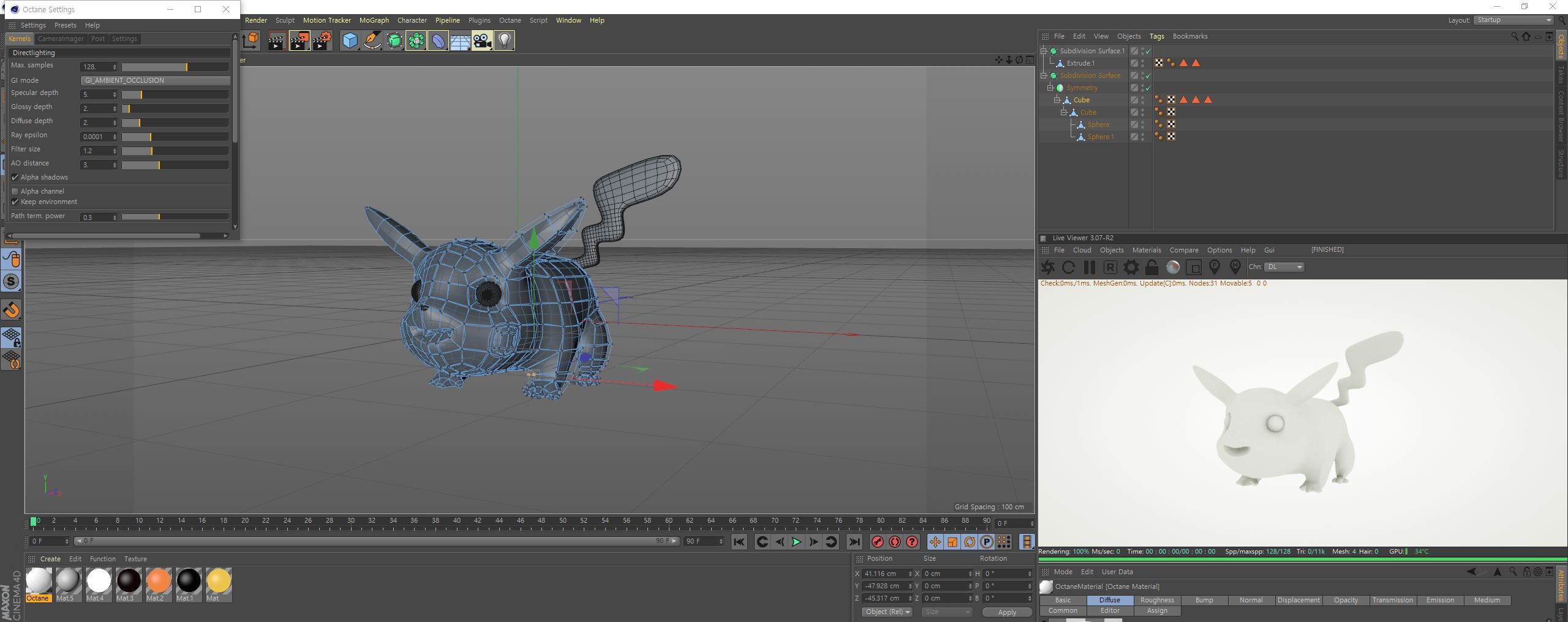Open the Octane menu in main menu bar

(x=510, y=20)
